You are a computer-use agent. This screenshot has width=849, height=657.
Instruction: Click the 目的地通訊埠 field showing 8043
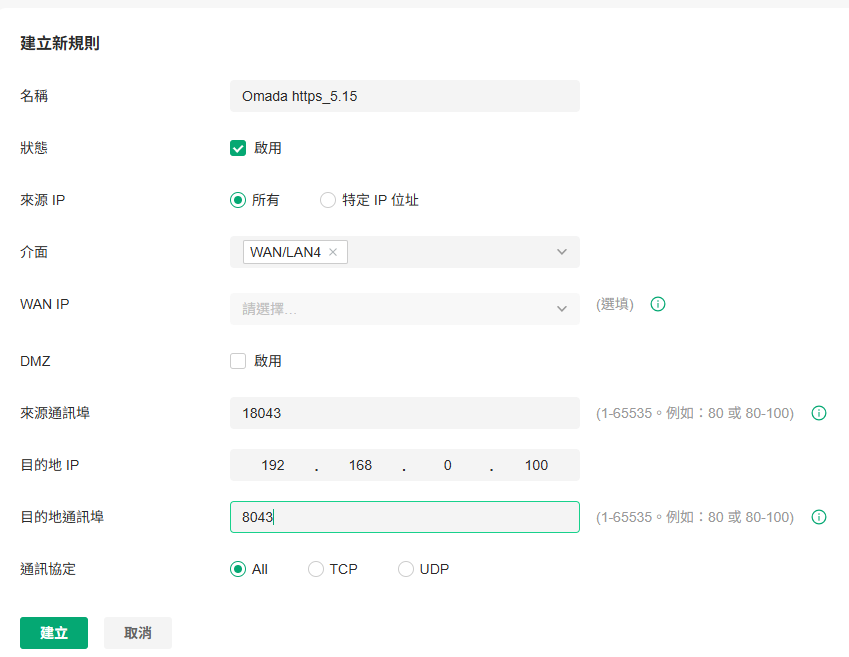(404, 517)
